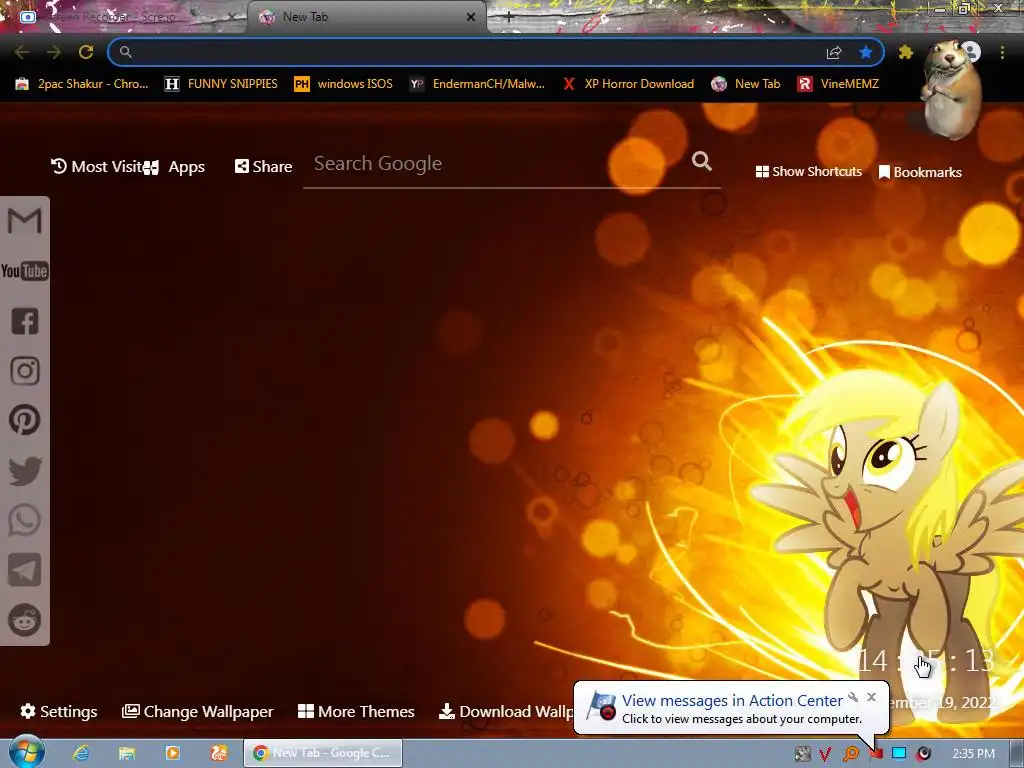Open the YouTube sidebar shortcut

click(24, 271)
